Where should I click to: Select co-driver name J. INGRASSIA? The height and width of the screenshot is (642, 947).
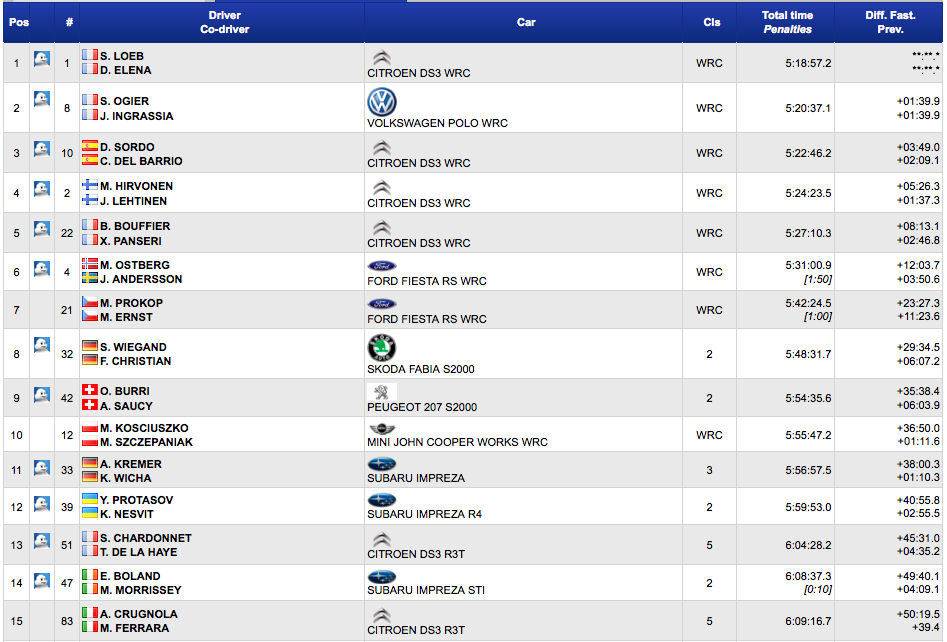tap(136, 116)
